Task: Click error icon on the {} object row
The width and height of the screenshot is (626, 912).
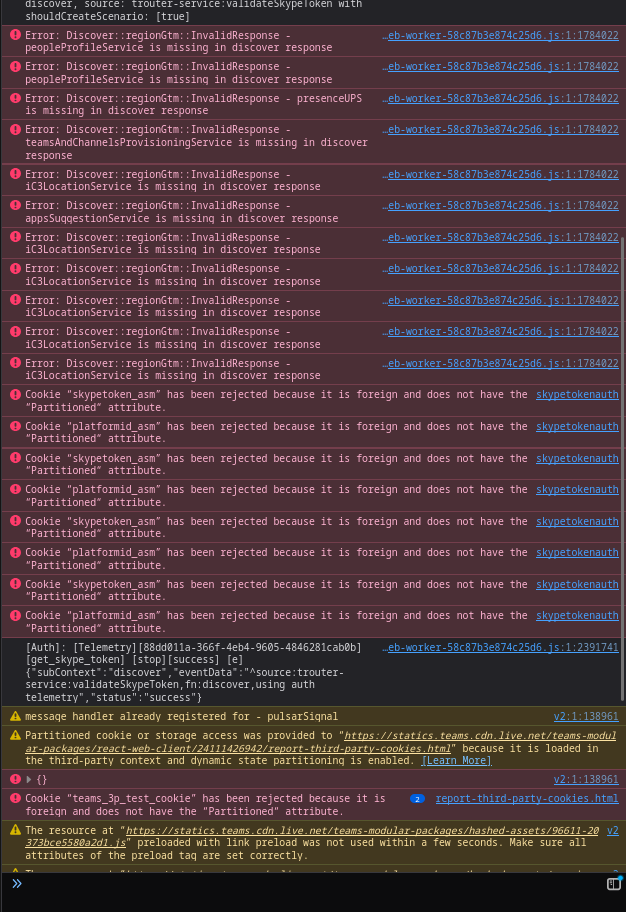Action: pyautogui.click(x=16, y=779)
